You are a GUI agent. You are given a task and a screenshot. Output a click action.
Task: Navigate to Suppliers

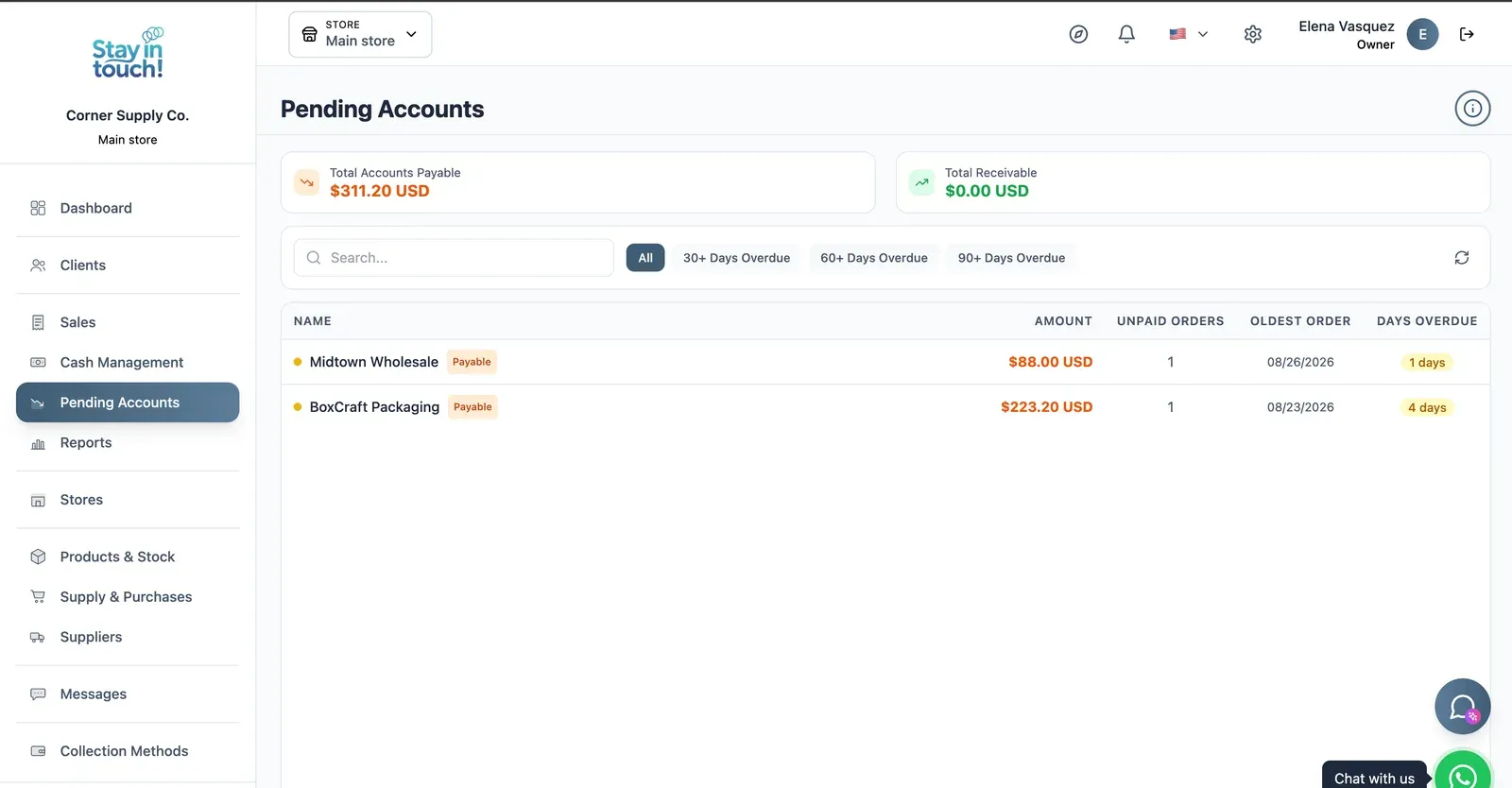coord(128,637)
